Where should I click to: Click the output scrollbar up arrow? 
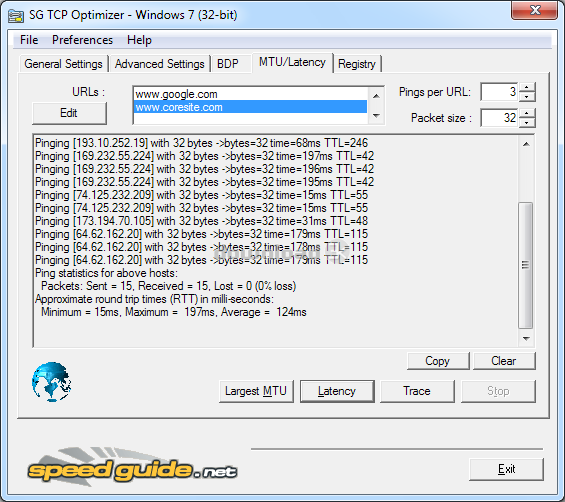(x=526, y=144)
